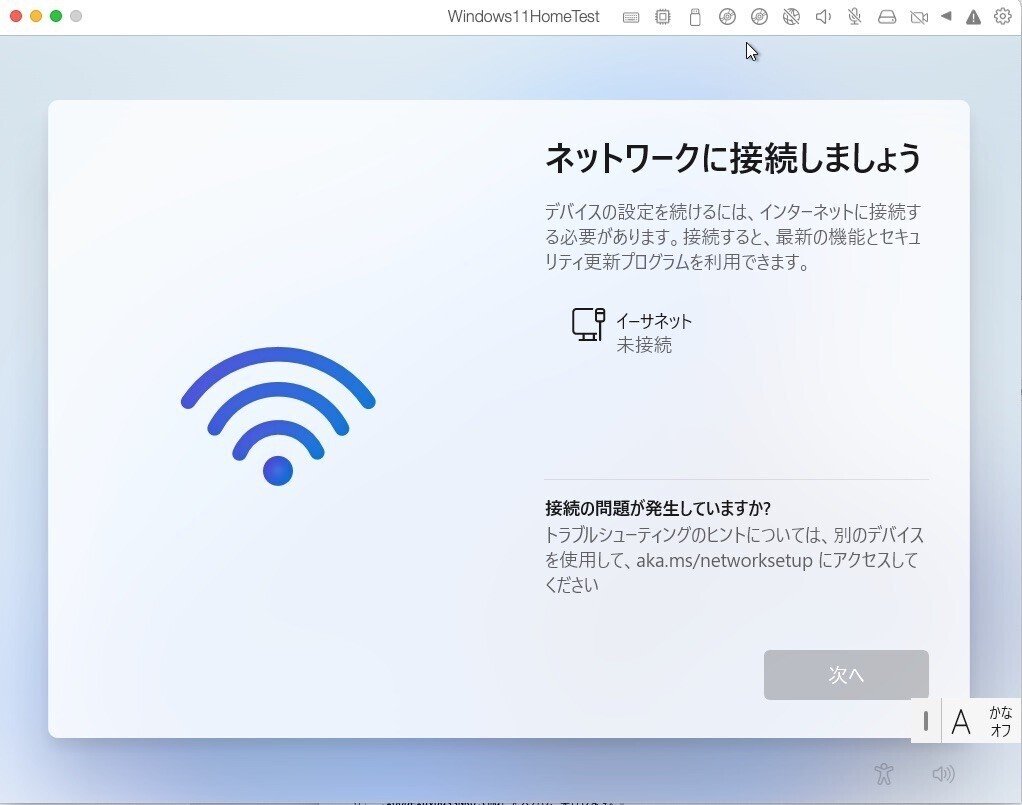The height and width of the screenshot is (805, 1022).
Task: Open the keyboard icon in VM toolbar
Action: tap(630, 18)
